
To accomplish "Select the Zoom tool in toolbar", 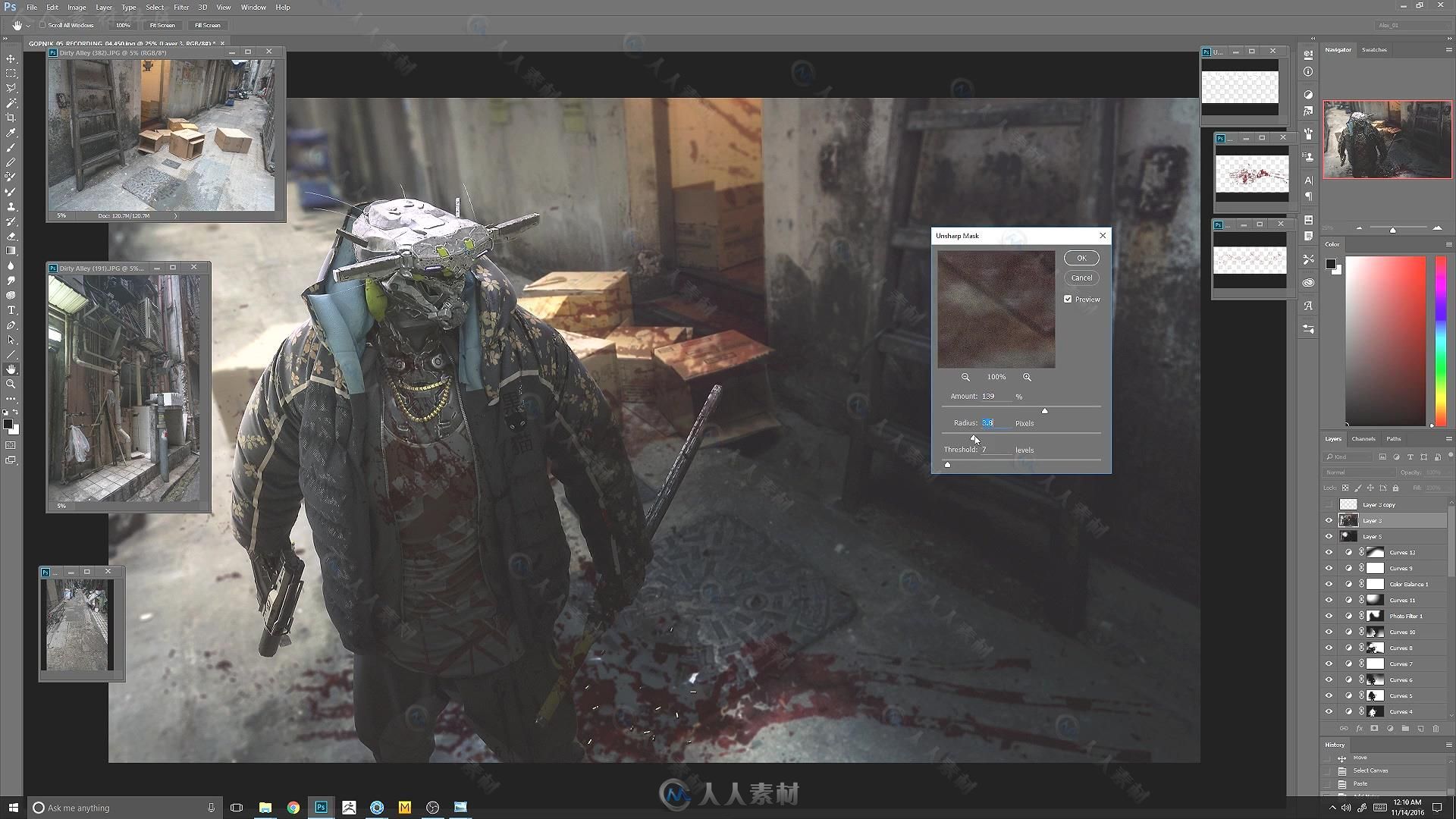I will click(x=11, y=384).
